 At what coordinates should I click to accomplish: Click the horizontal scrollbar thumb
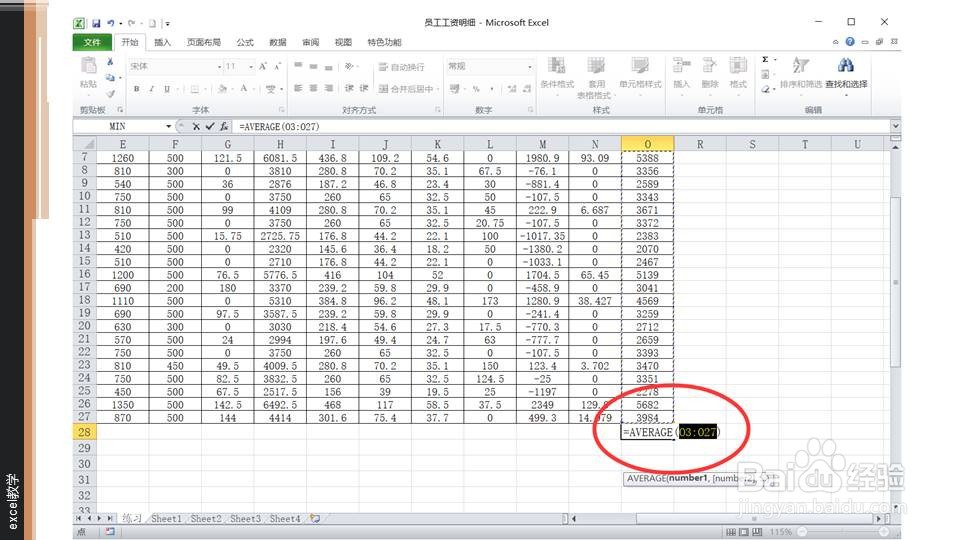pyautogui.click(x=756, y=519)
